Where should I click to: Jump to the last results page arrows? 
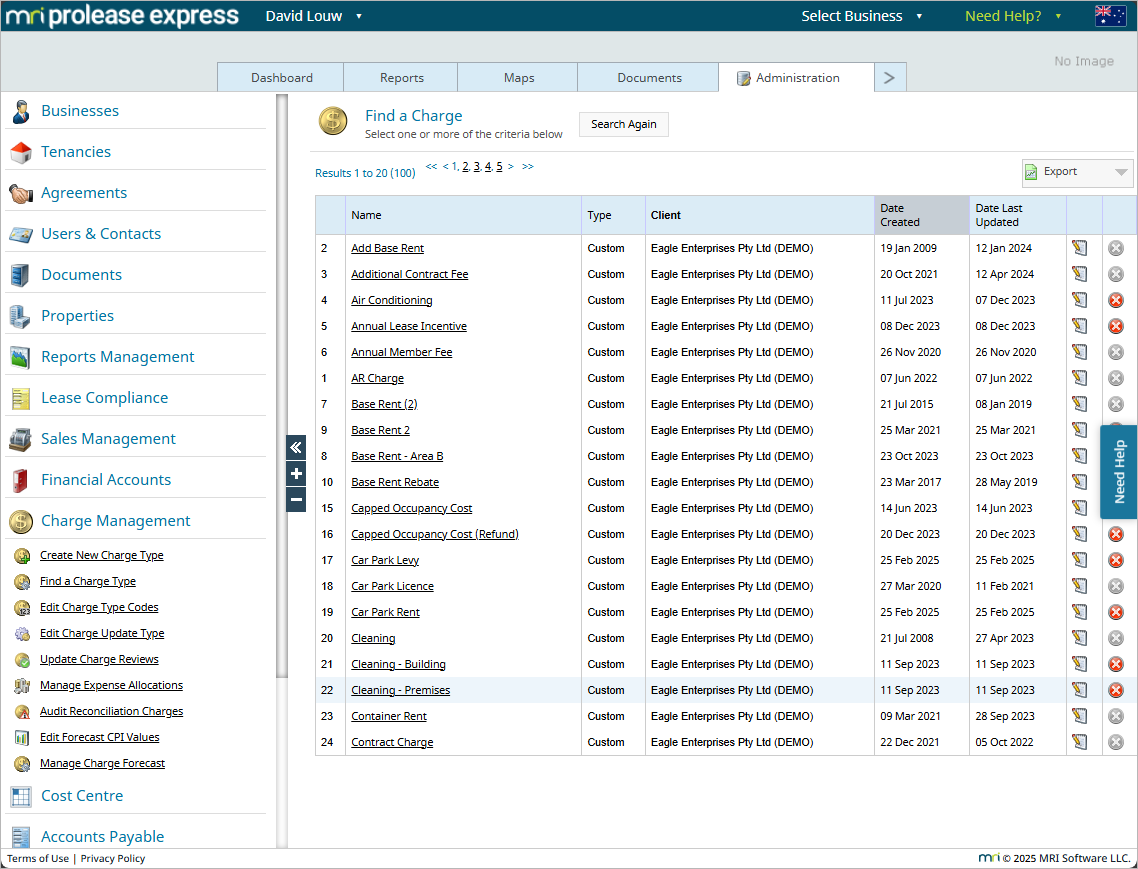(528, 167)
